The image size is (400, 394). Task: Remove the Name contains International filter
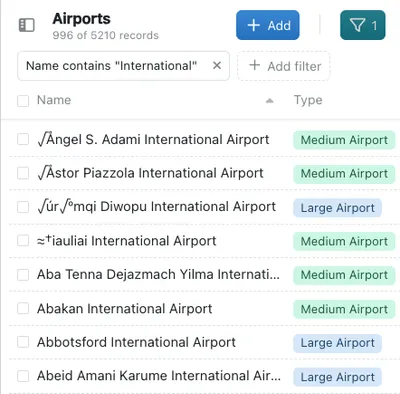click(217, 65)
